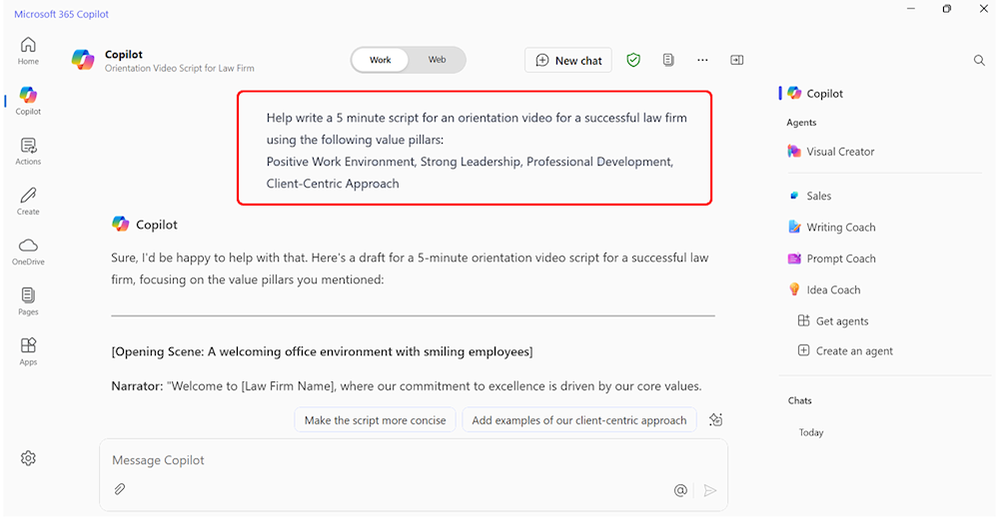The height and width of the screenshot is (521, 999).
Task: Click the send arrow icon
Action: (710, 490)
